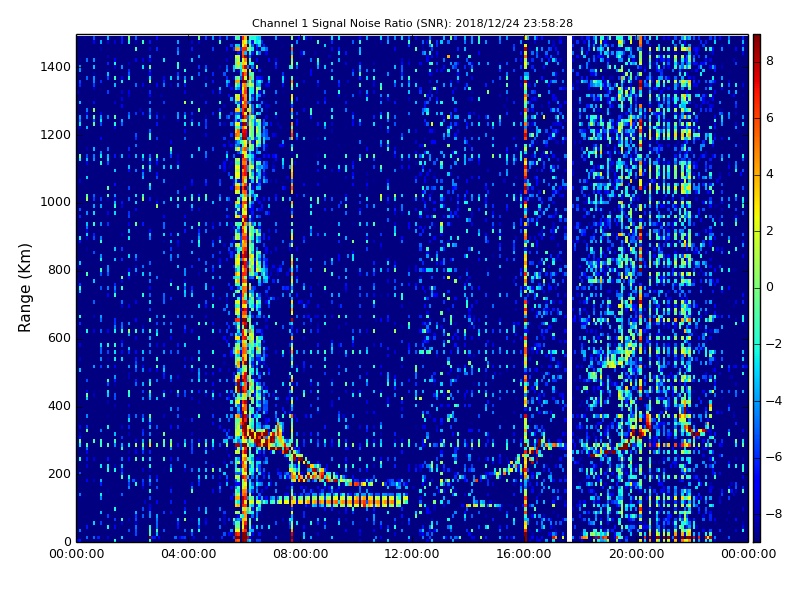Click the 400 range tick label
The height and width of the screenshot is (600, 800).
59,406
